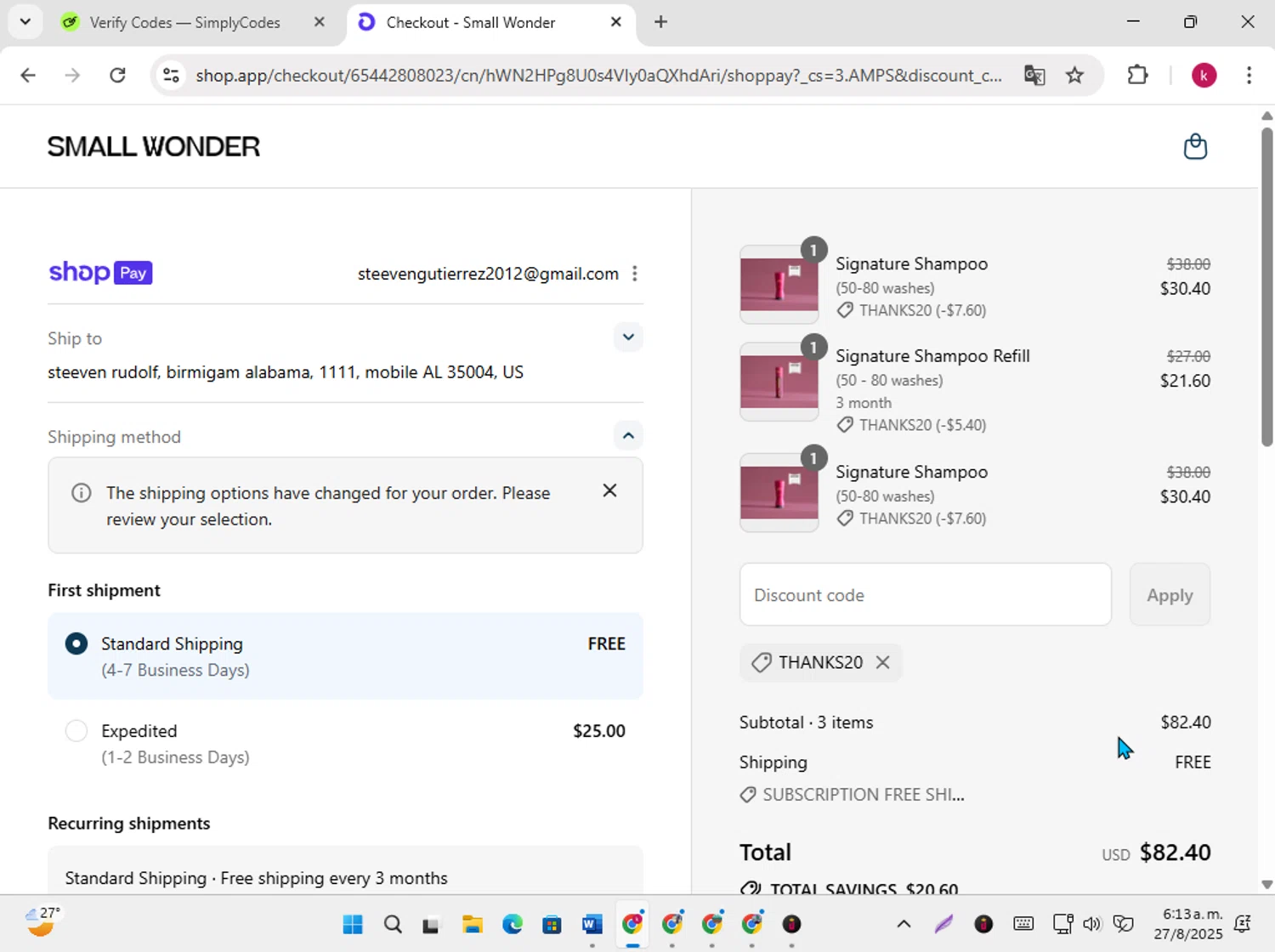Screen dimensions: 1275x952
Task: Open account options three-dot menu beside email
Action: click(x=635, y=274)
